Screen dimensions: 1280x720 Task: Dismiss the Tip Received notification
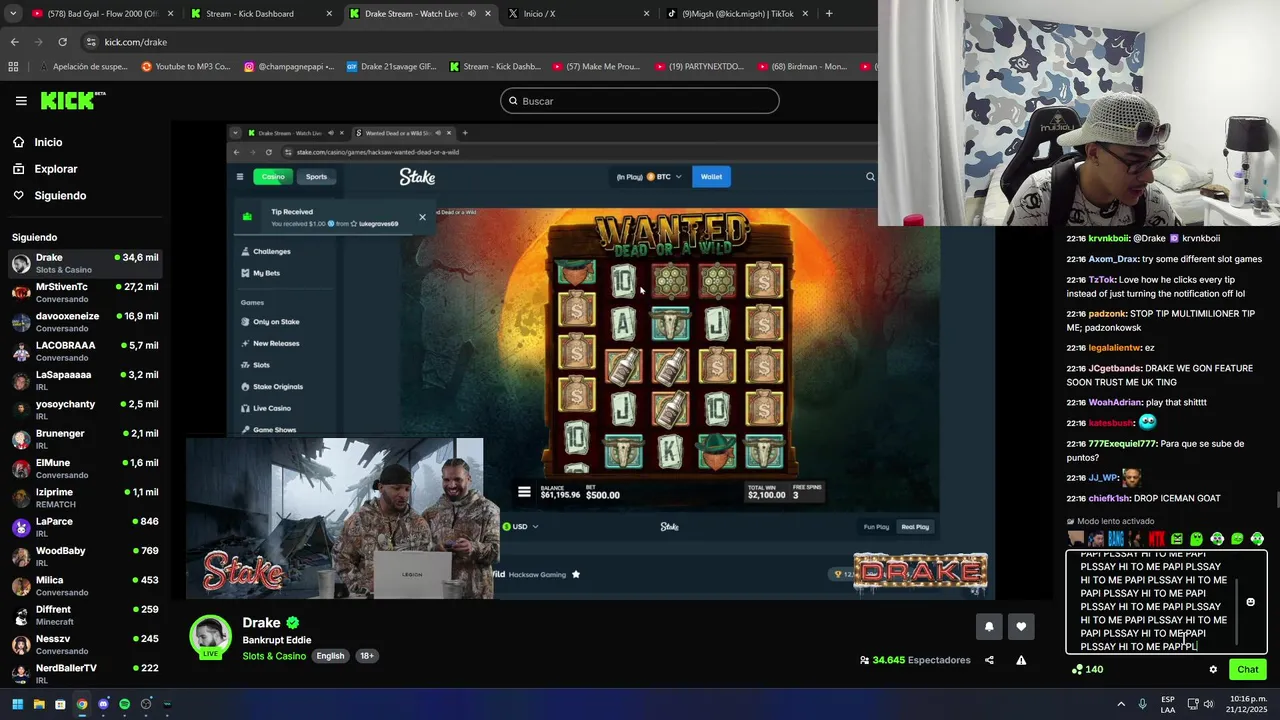coord(422,217)
